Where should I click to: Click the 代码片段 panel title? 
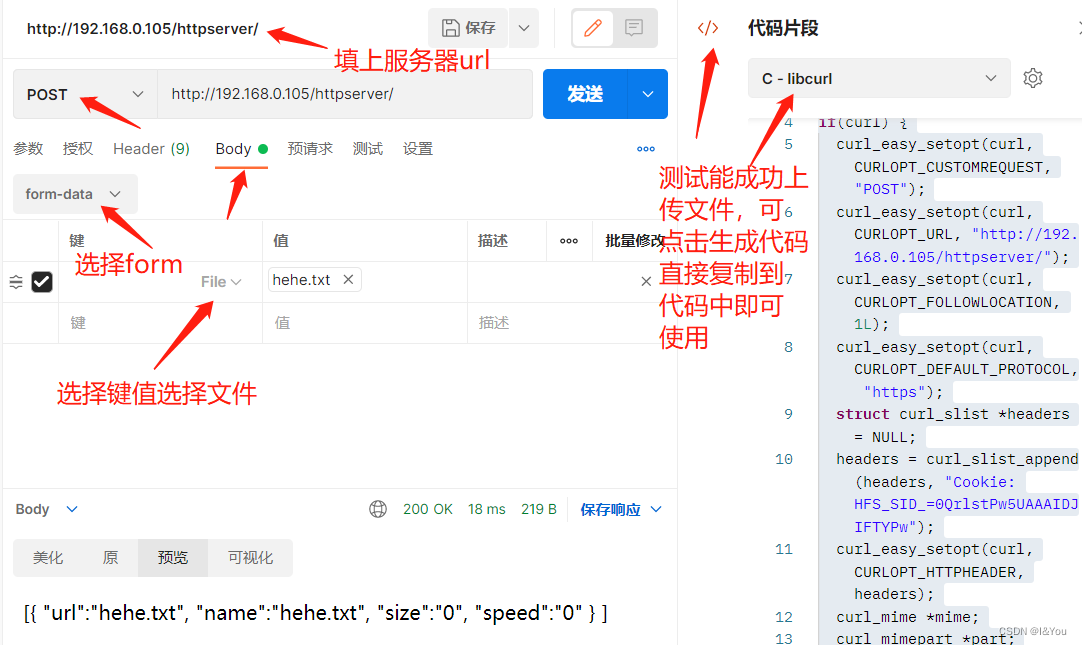(783, 28)
